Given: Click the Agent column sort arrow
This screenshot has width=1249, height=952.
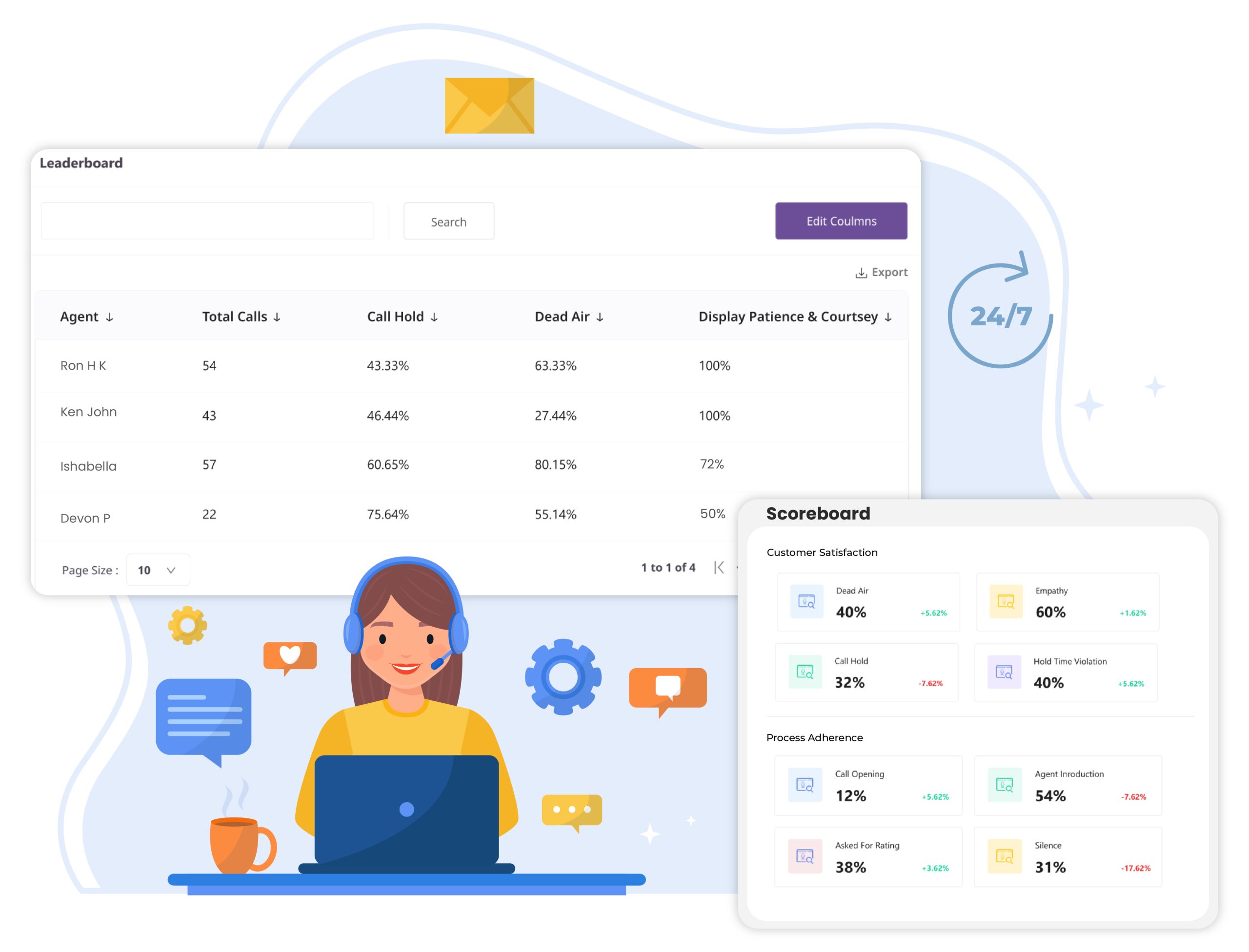Looking at the screenshot, I should point(109,317).
